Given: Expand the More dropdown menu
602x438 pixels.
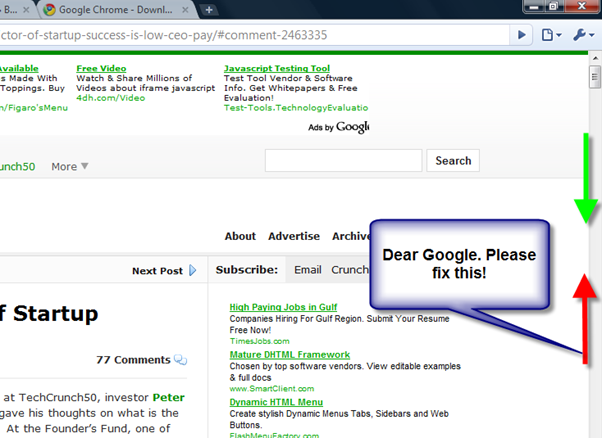Looking at the screenshot, I should (69, 167).
